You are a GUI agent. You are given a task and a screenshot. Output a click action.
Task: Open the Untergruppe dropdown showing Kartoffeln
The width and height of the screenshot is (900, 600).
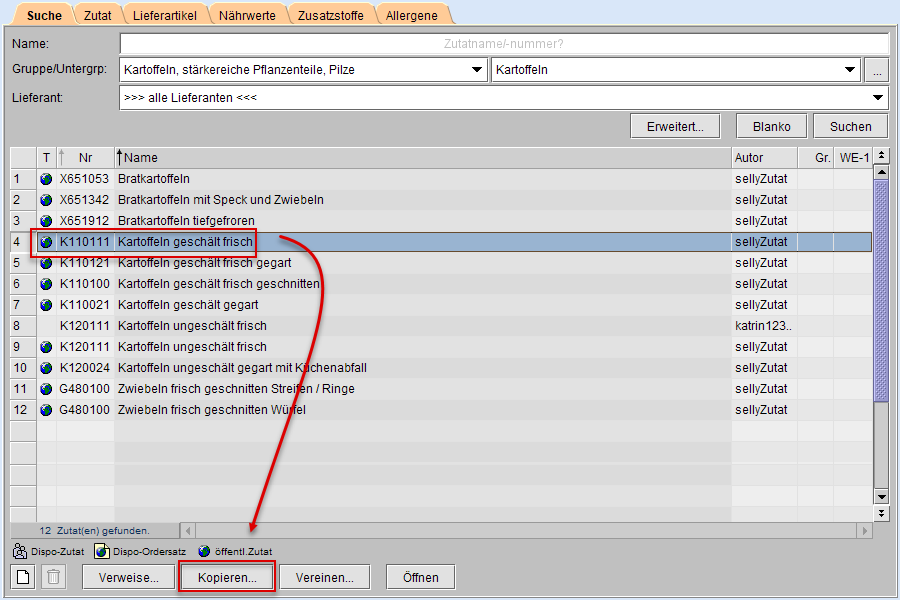point(676,70)
